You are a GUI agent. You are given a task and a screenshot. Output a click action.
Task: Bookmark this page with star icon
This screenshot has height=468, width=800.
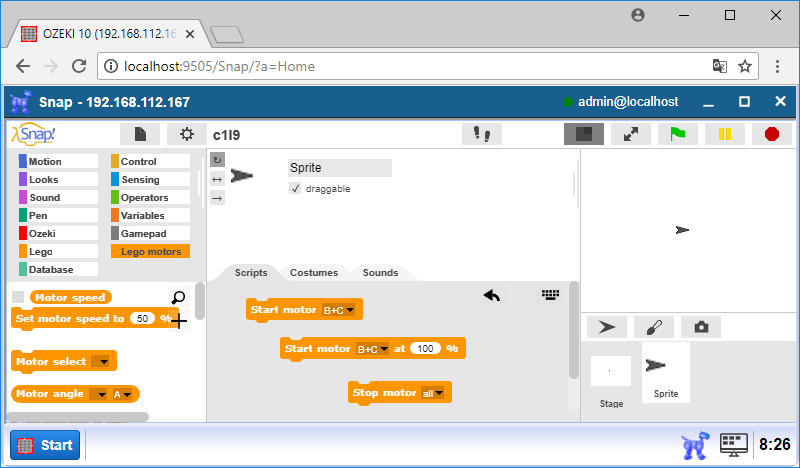click(x=745, y=66)
